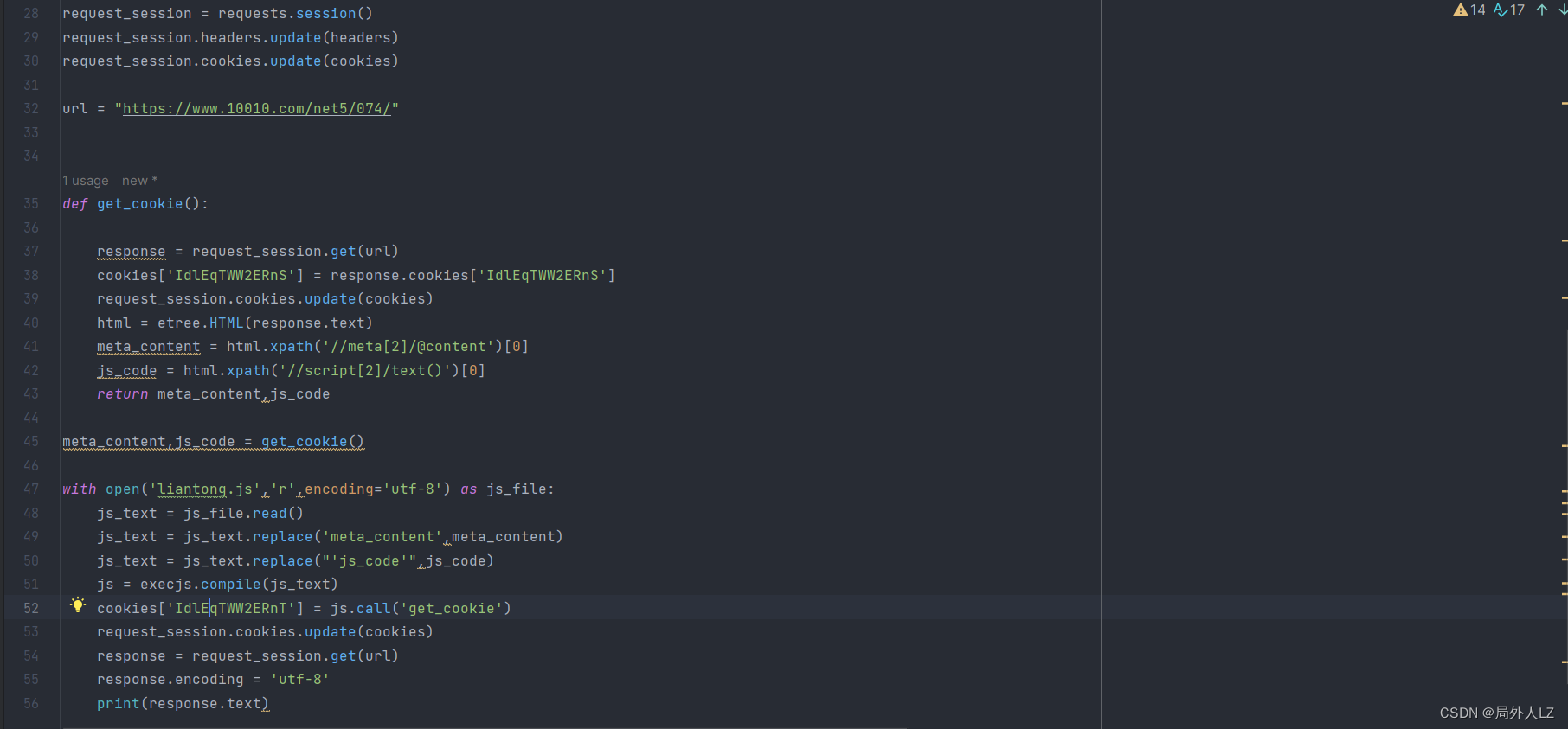The height and width of the screenshot is (729, 1568).
Task: Click the get_cookie() call on line 45
Action: (312, 442)
